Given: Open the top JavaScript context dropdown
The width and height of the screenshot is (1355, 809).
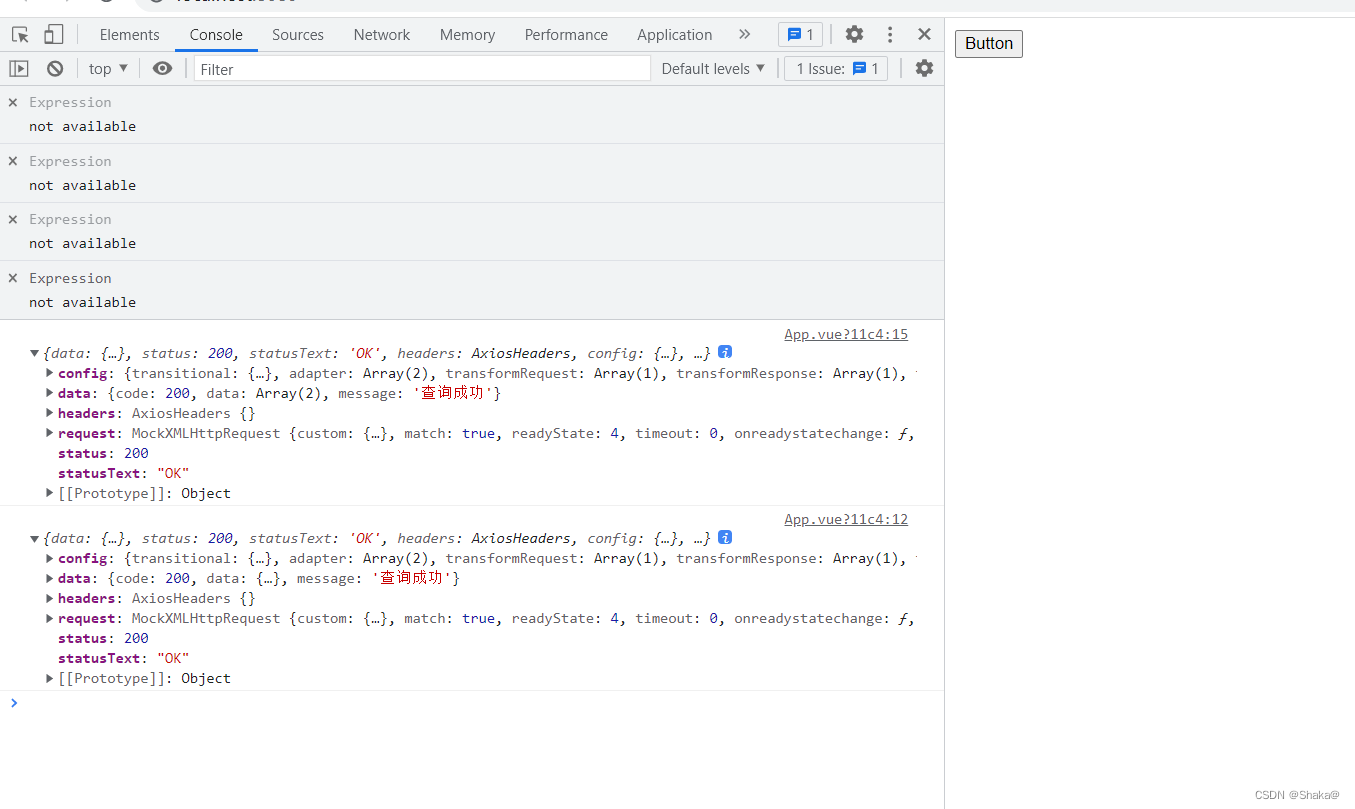Looking at the screenshot, I should click(x=108, y=69).
